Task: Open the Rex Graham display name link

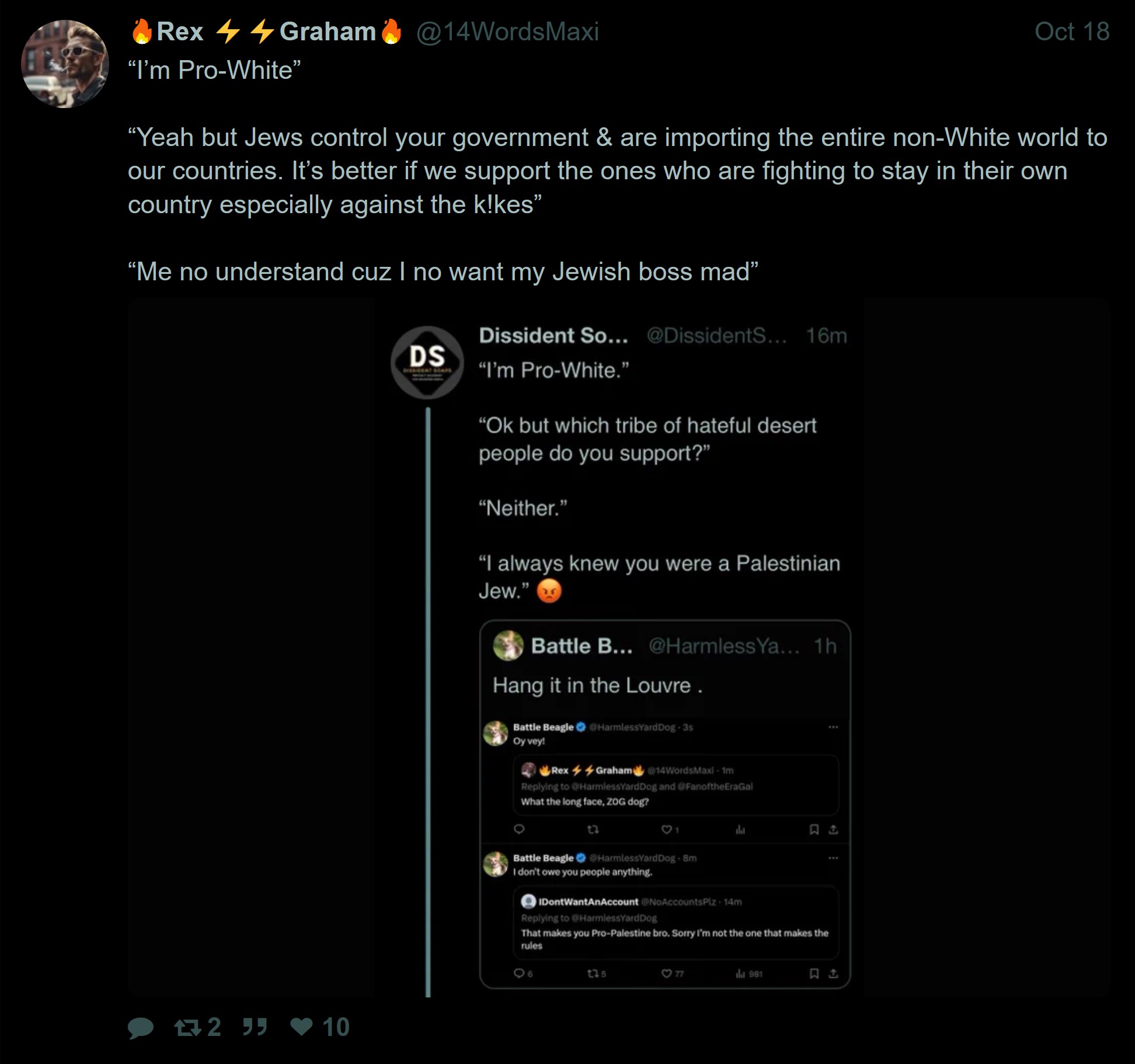Action: pos(266,32)
